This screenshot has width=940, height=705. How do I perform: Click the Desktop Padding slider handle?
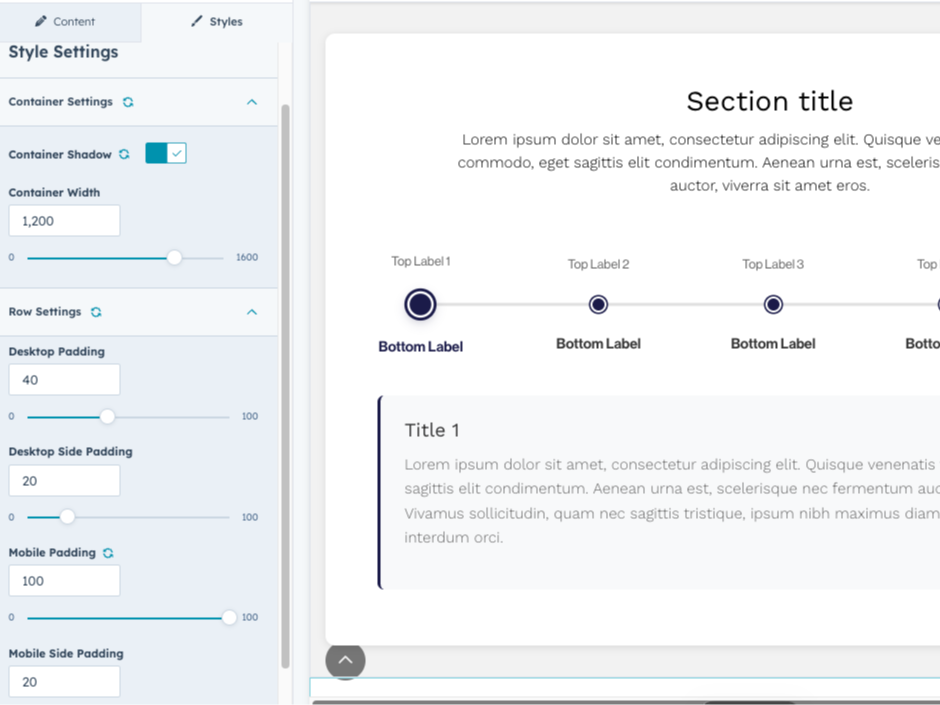click(107, 417)
